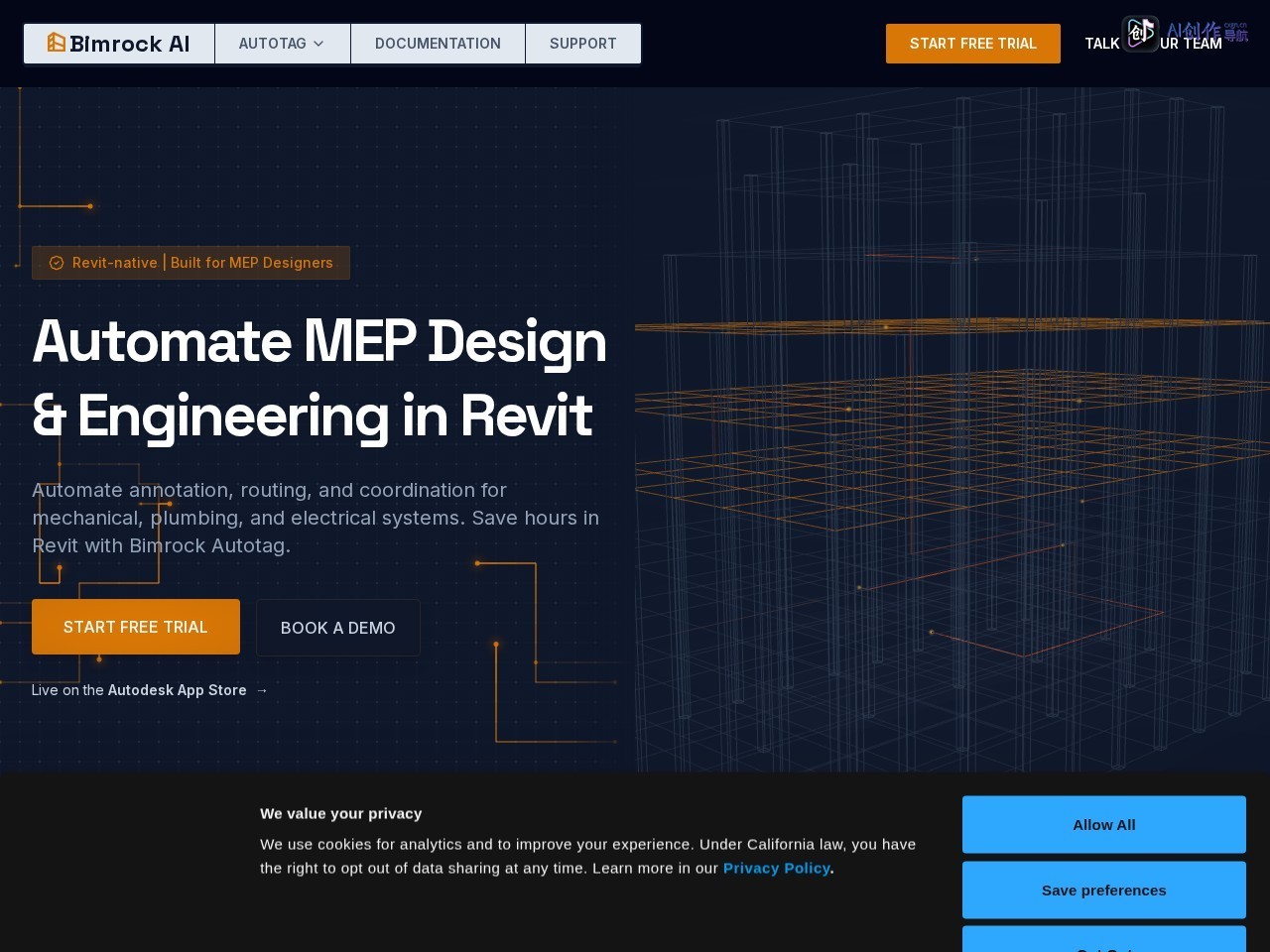This screenshot has height=952, width=1270.
Task: Click the checkmark icon in the Revit-native badge
Action: click(57, 263)
